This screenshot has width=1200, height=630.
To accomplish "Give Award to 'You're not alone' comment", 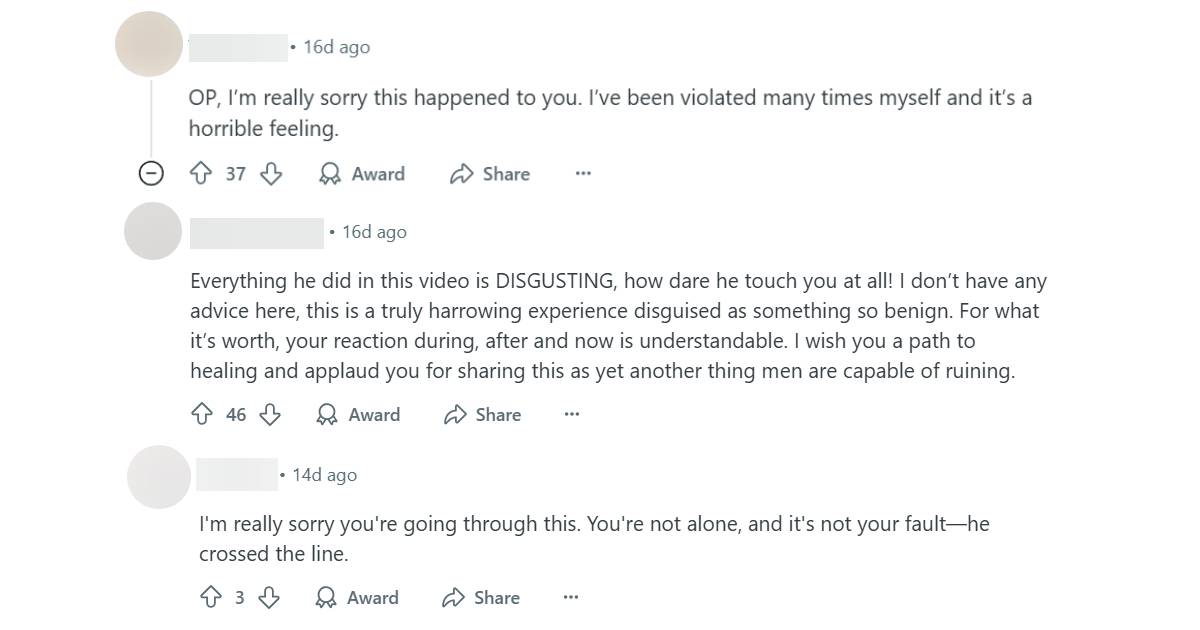I will pyautogui.click(x=357, y=598).
